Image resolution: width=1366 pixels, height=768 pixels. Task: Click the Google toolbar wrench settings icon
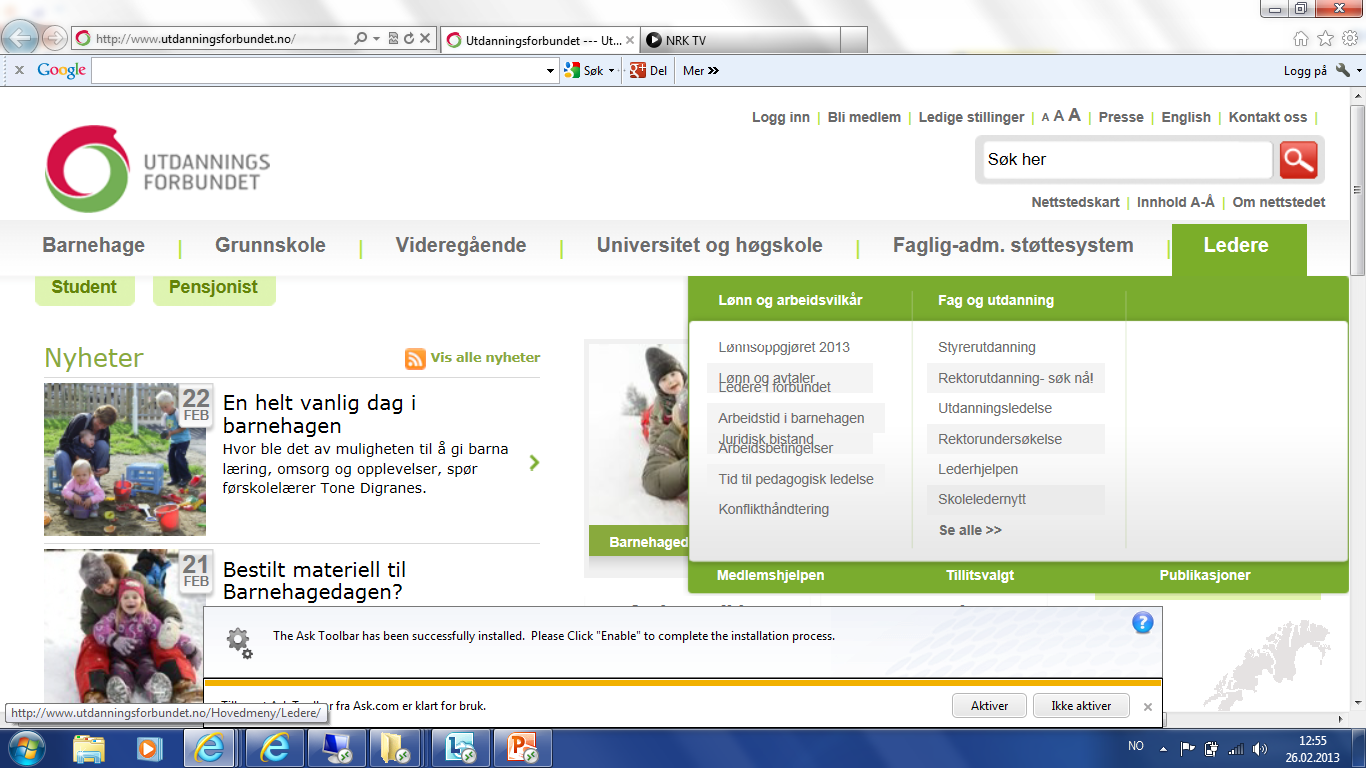[x=1343, y=70]
